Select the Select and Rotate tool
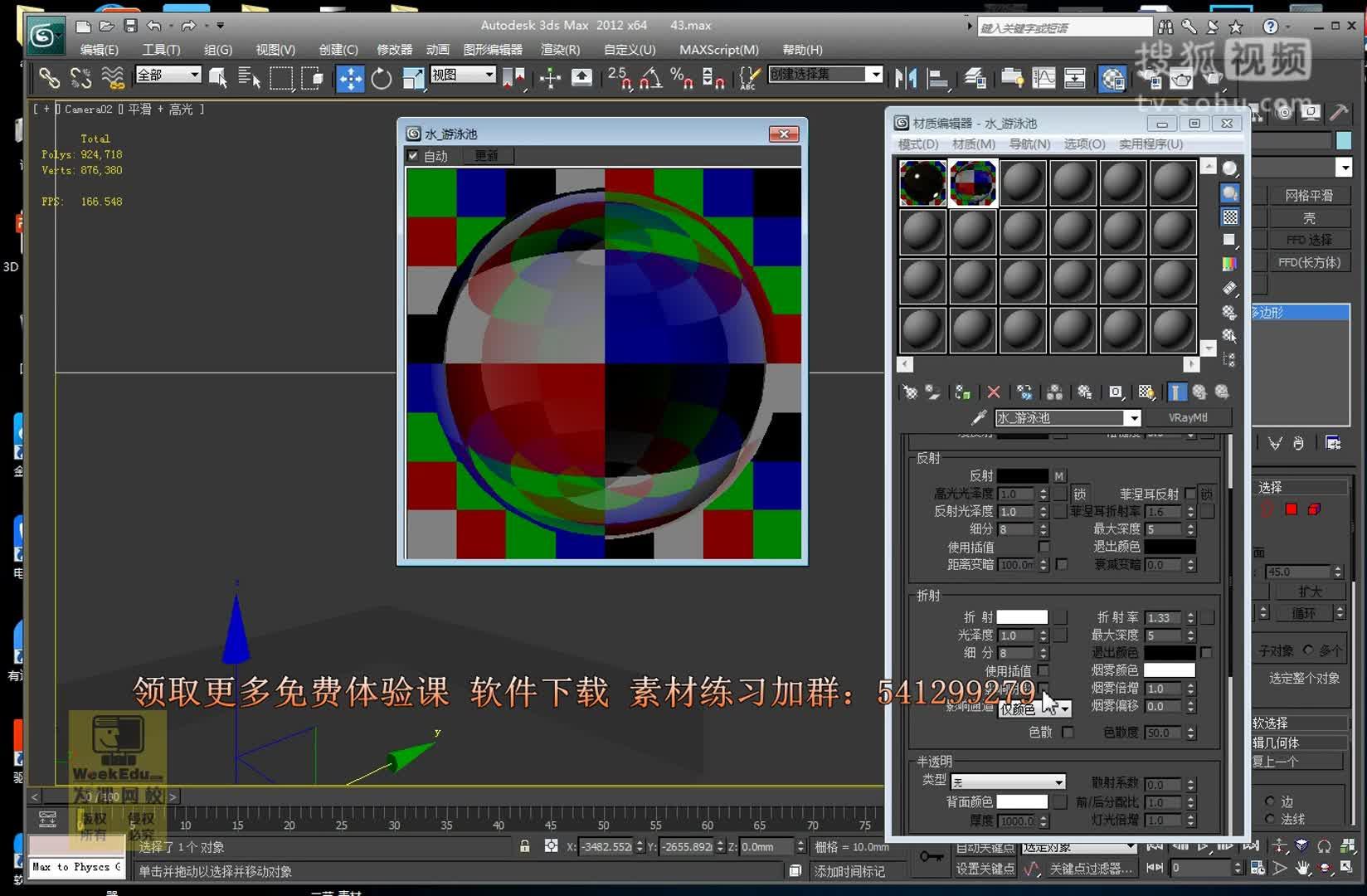 click(381, 79)
